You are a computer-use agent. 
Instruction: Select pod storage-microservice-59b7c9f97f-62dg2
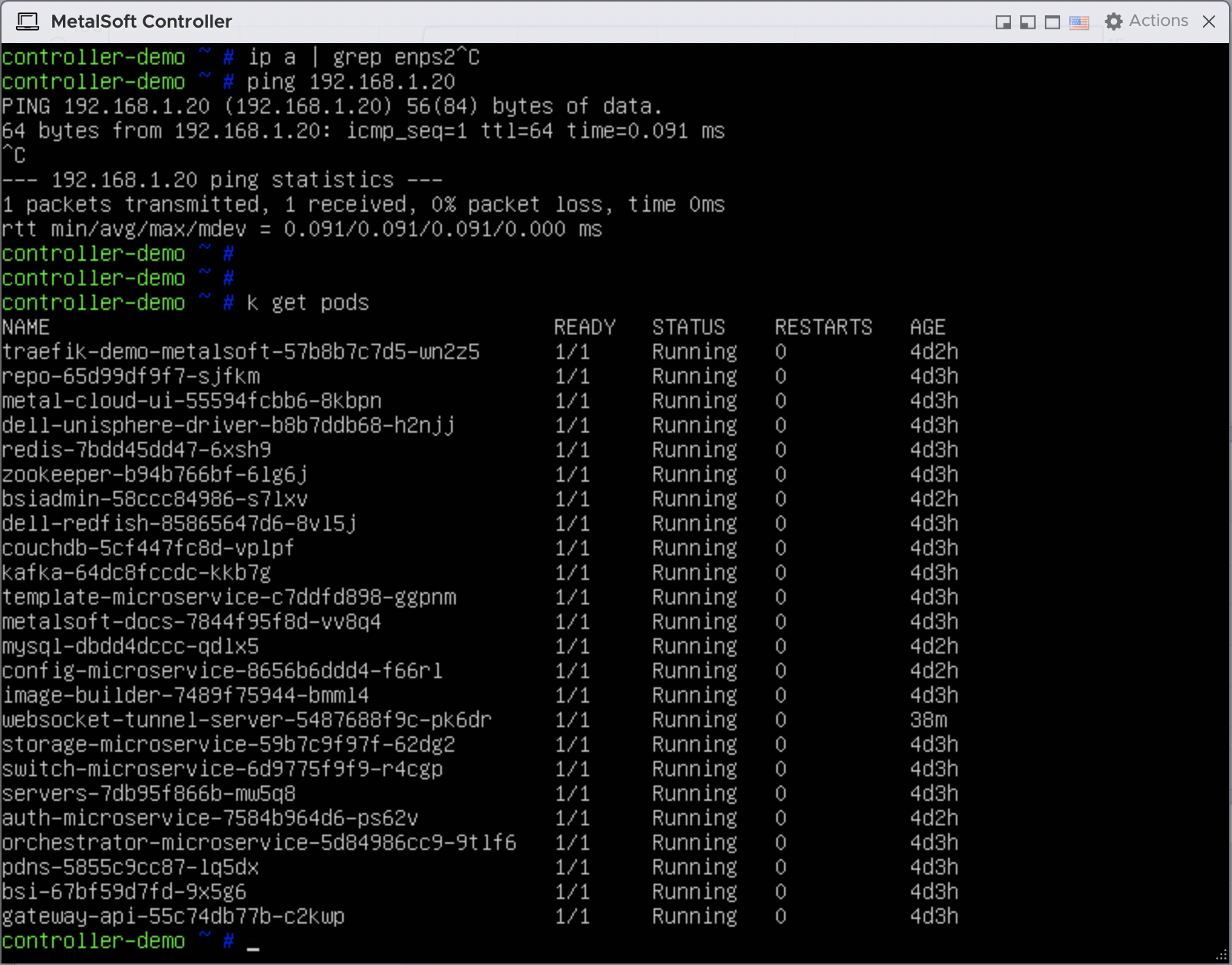click(229, 745)
